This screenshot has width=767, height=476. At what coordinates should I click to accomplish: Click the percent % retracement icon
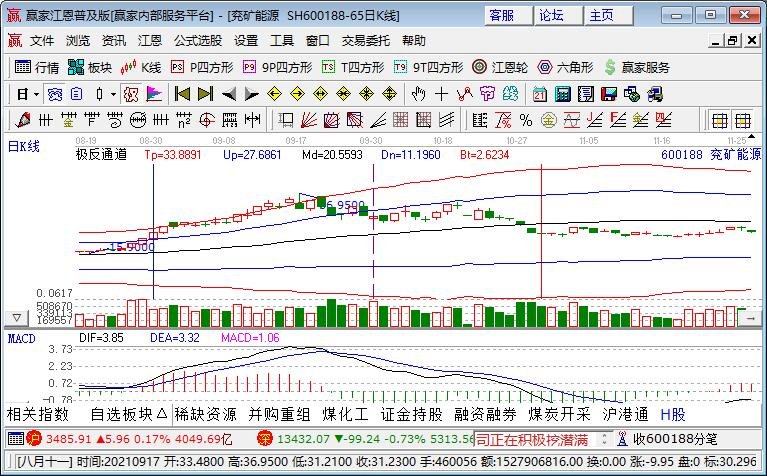pyautogui.click(x=526, y=120)
